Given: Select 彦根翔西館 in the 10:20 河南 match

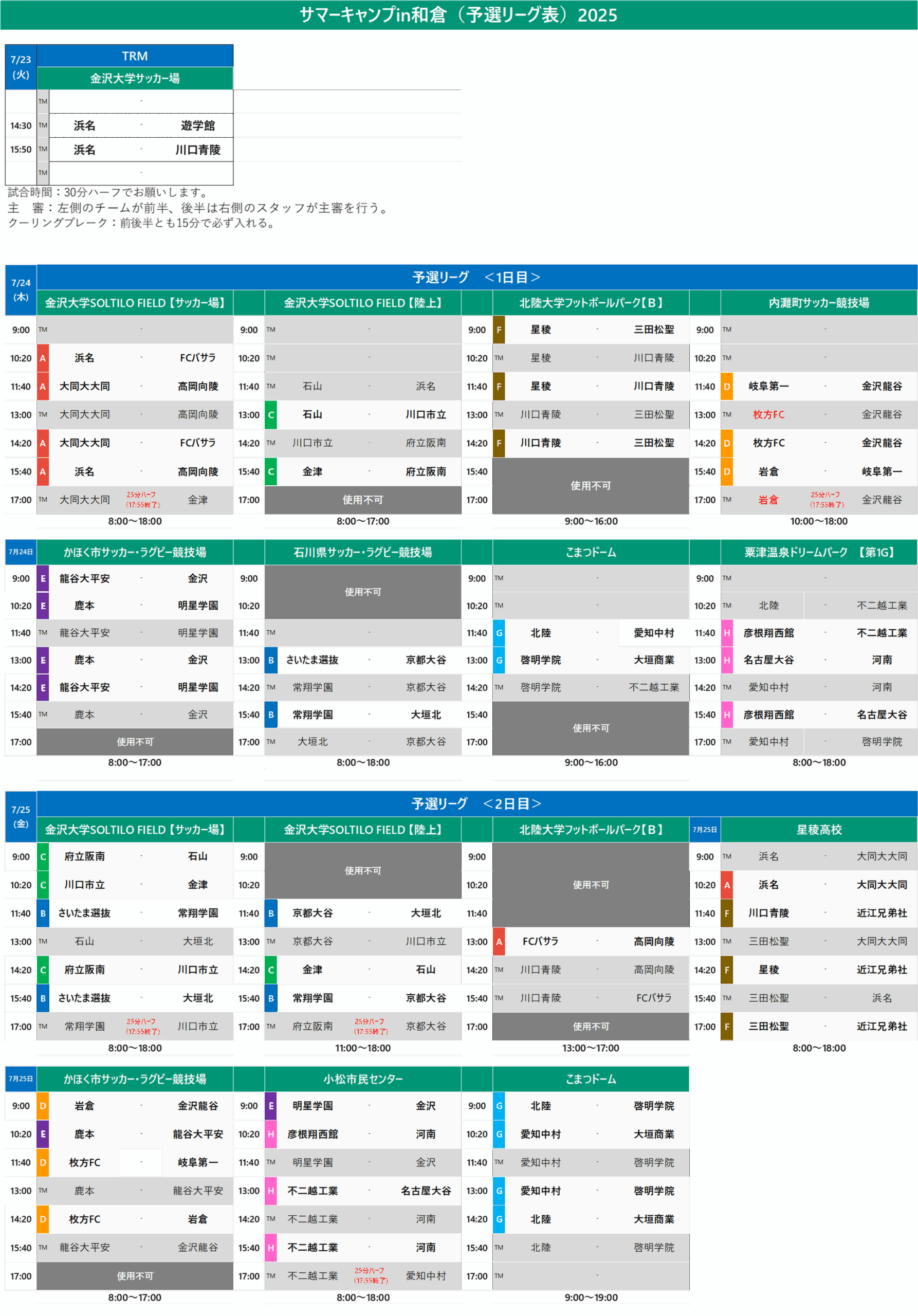Looking at the screenshot, I should point(313,1135).
